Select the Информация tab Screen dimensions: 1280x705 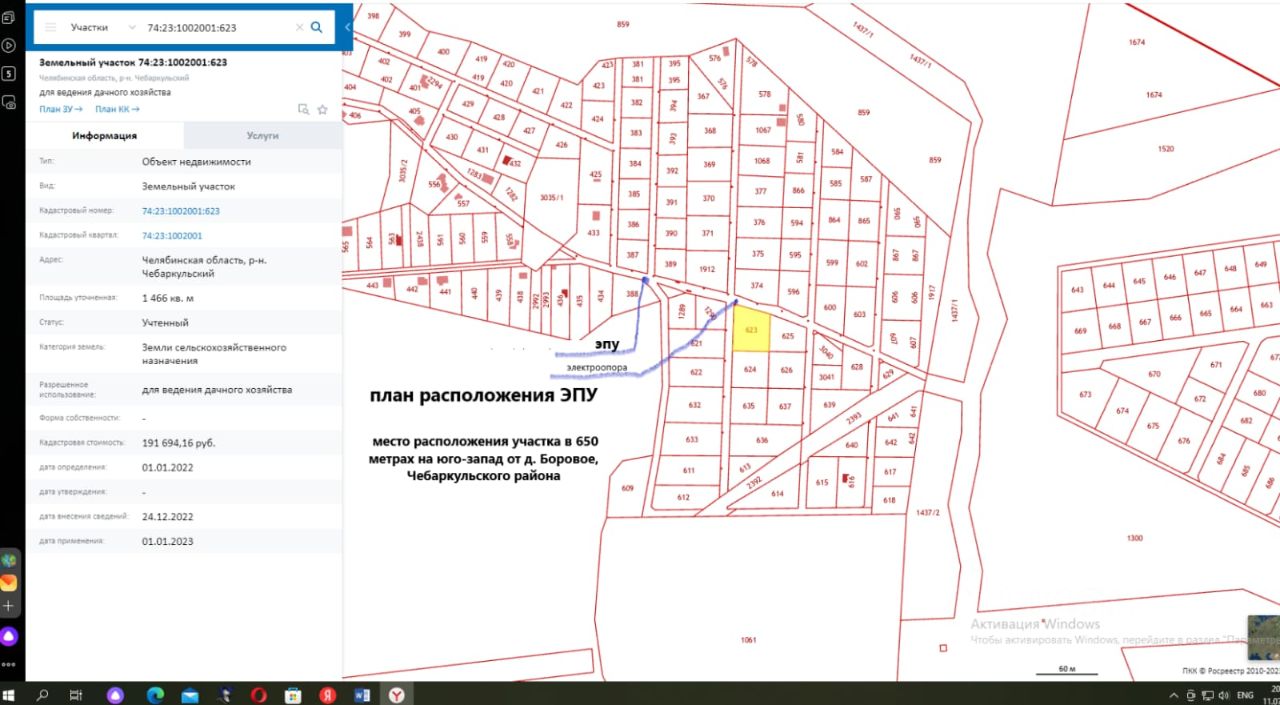(x=104, y=135)
